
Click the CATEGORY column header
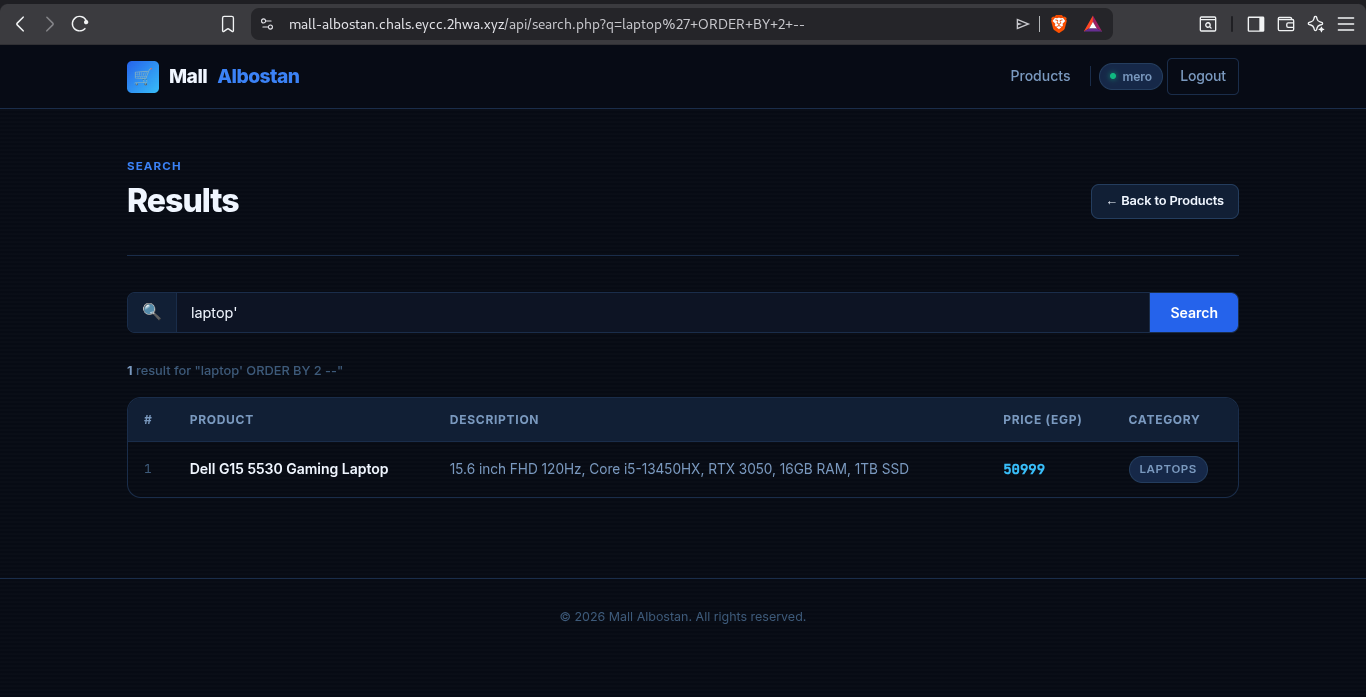1164,420
